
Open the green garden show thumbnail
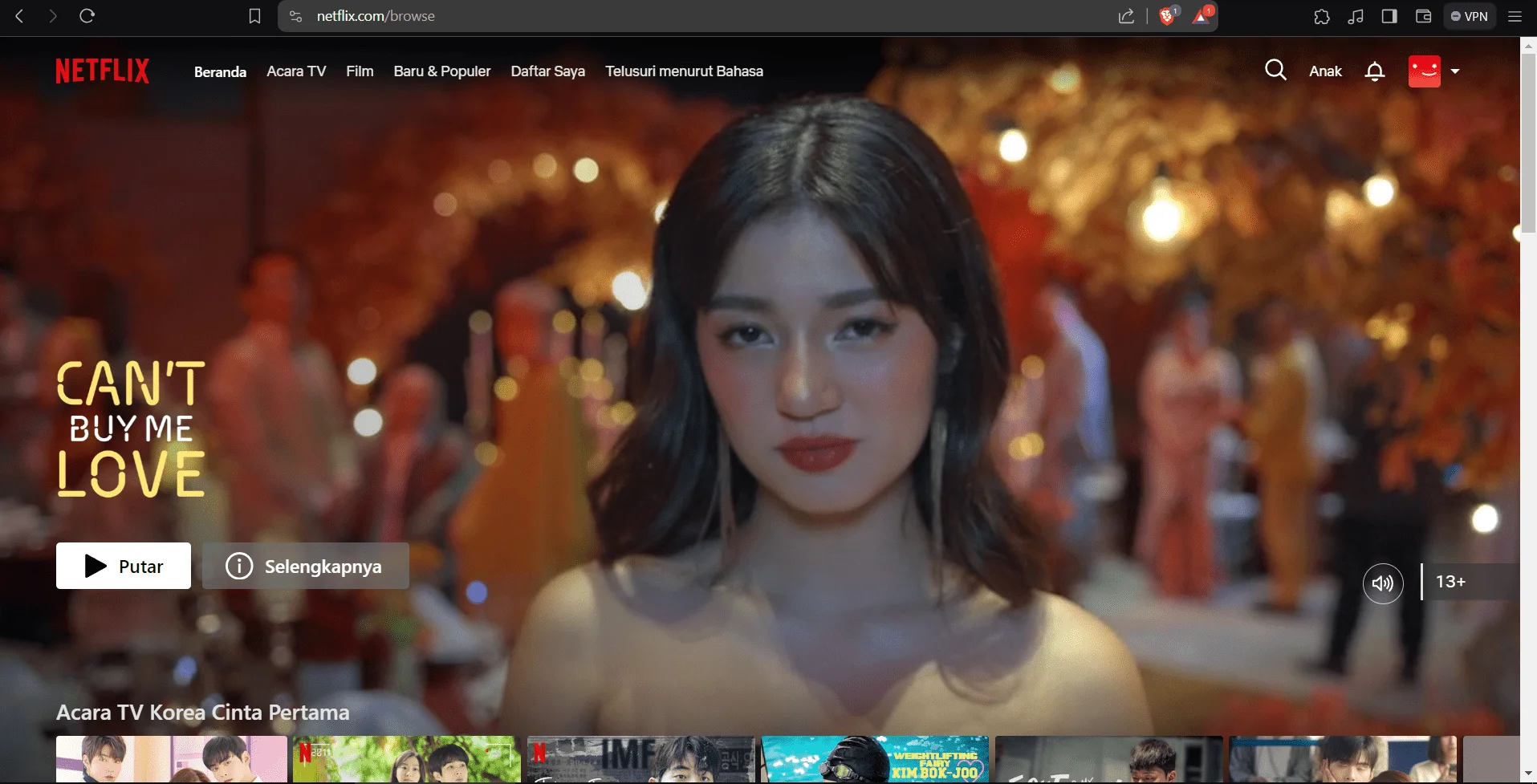point(407,759)
